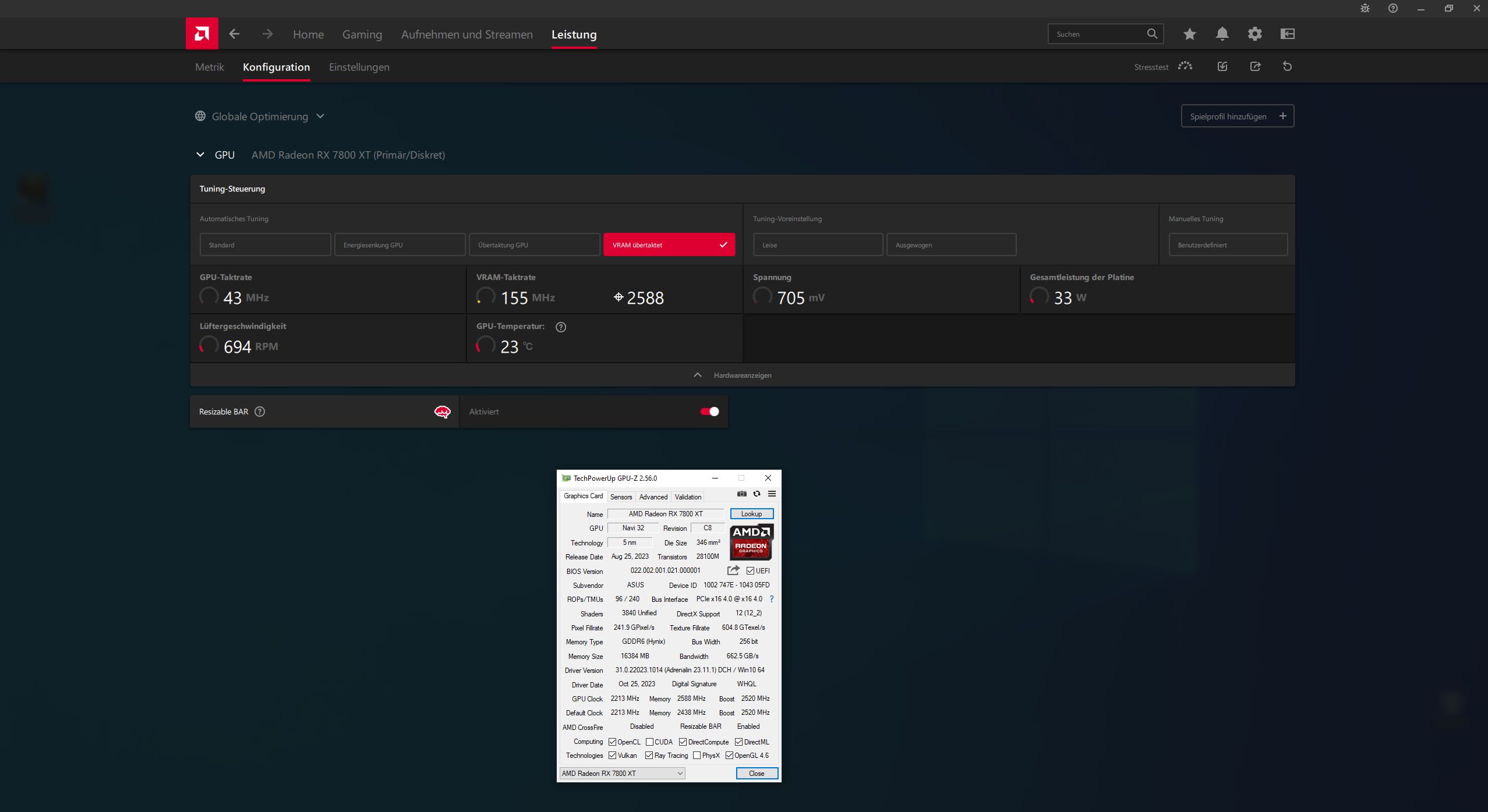This screenshot has height=812, width=1488.
Task: Toggle Resizable BAR switch off
Action: point(709,412)
